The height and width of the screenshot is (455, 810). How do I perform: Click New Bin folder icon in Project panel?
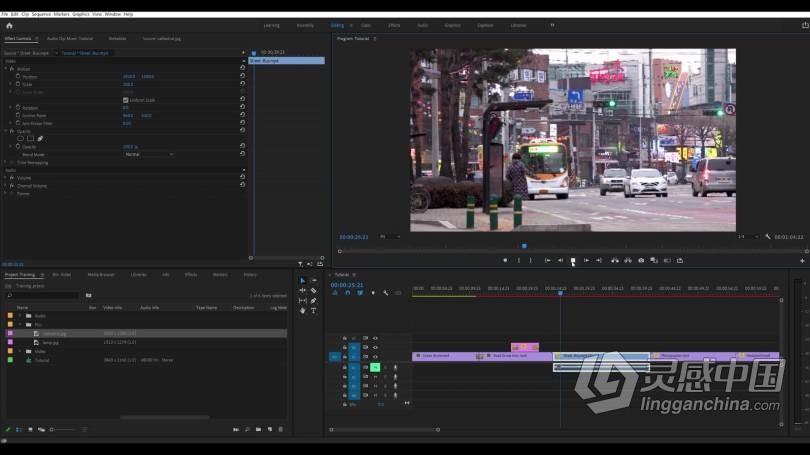(x=258, y=429)
